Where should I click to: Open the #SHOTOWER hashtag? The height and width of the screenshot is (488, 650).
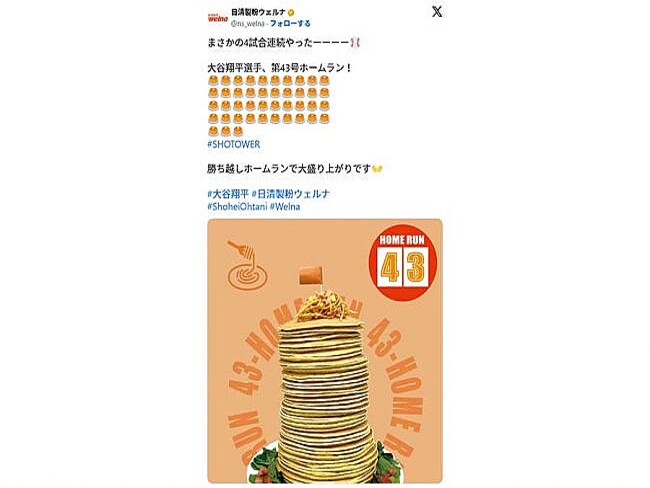click(233, 144)
